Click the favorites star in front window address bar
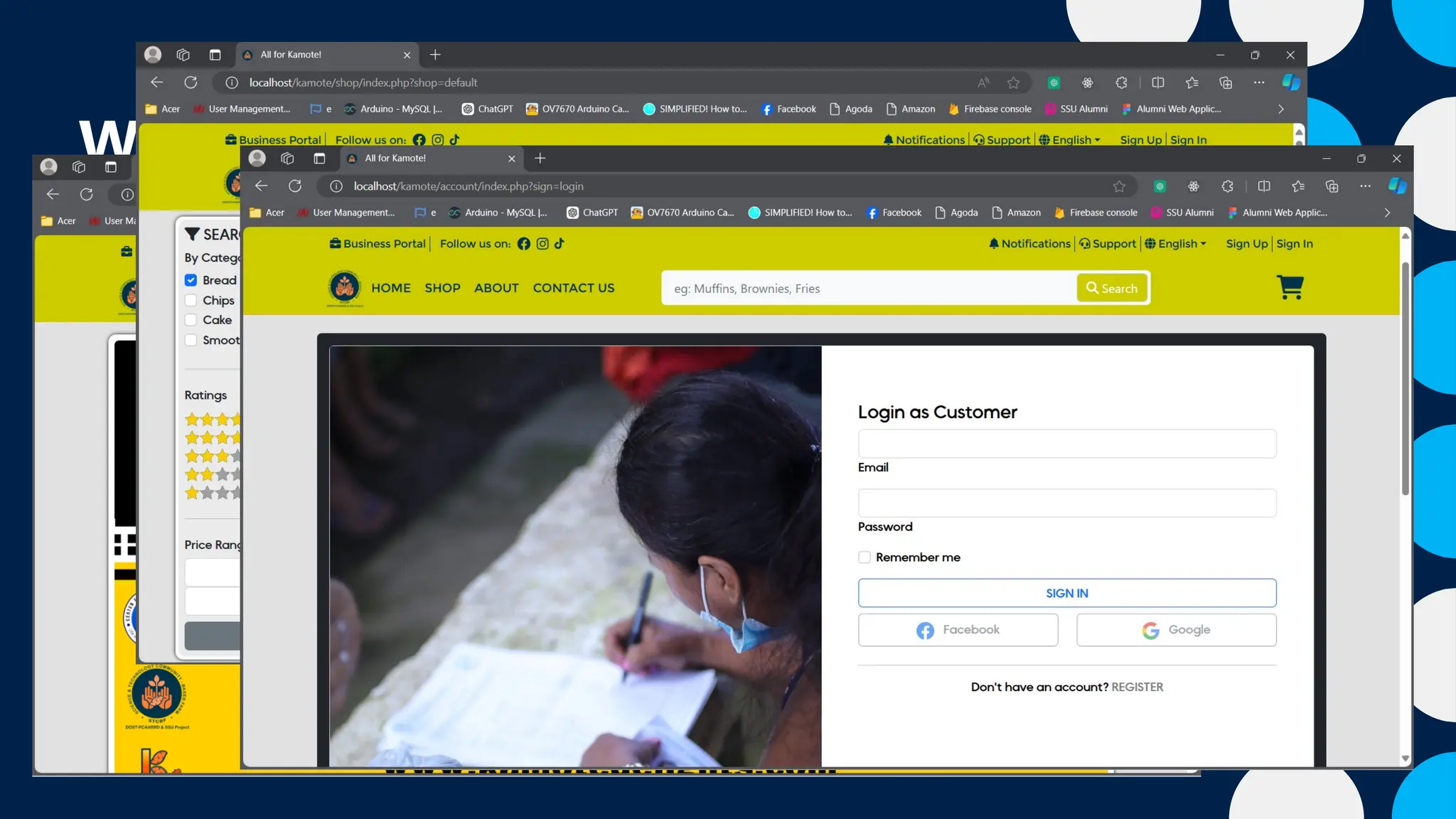 [1119, 186]
